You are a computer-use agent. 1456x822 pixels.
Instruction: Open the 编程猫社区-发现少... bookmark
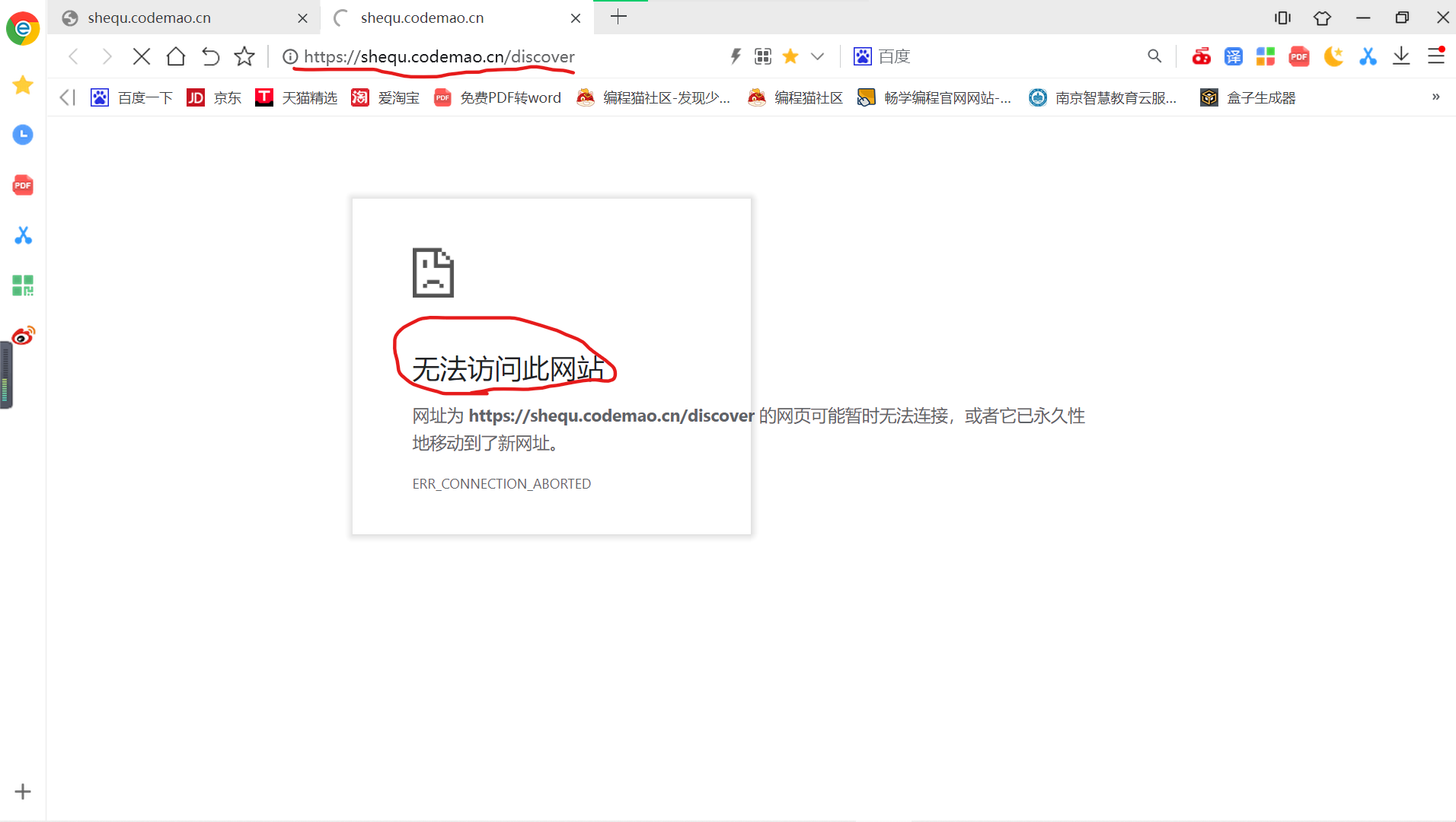click(653, 97)
